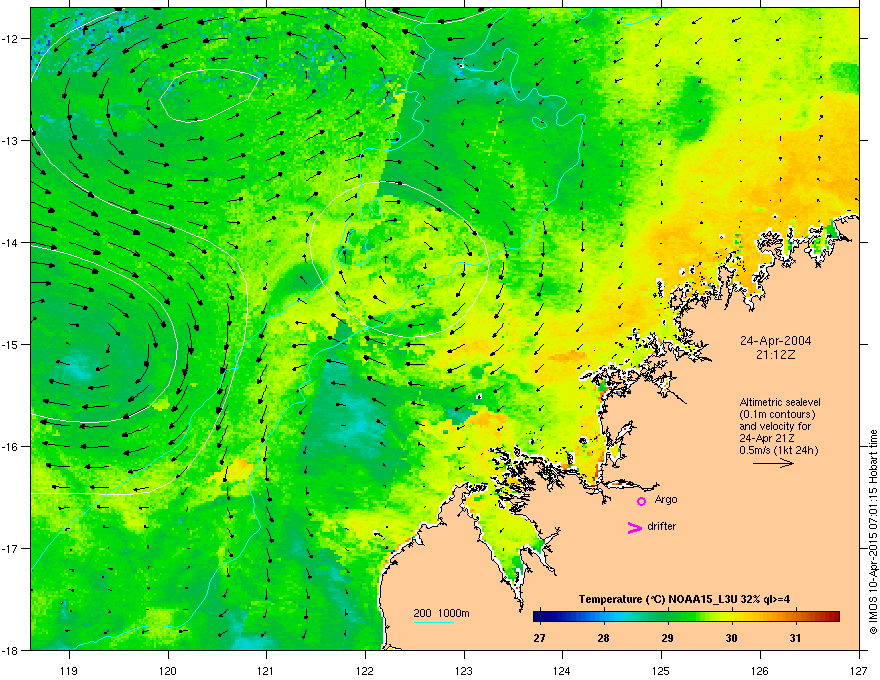This screenshot has width=880, height=680.
Task: Click the longitude axis label '120'
Action: [x=168, y=670]
